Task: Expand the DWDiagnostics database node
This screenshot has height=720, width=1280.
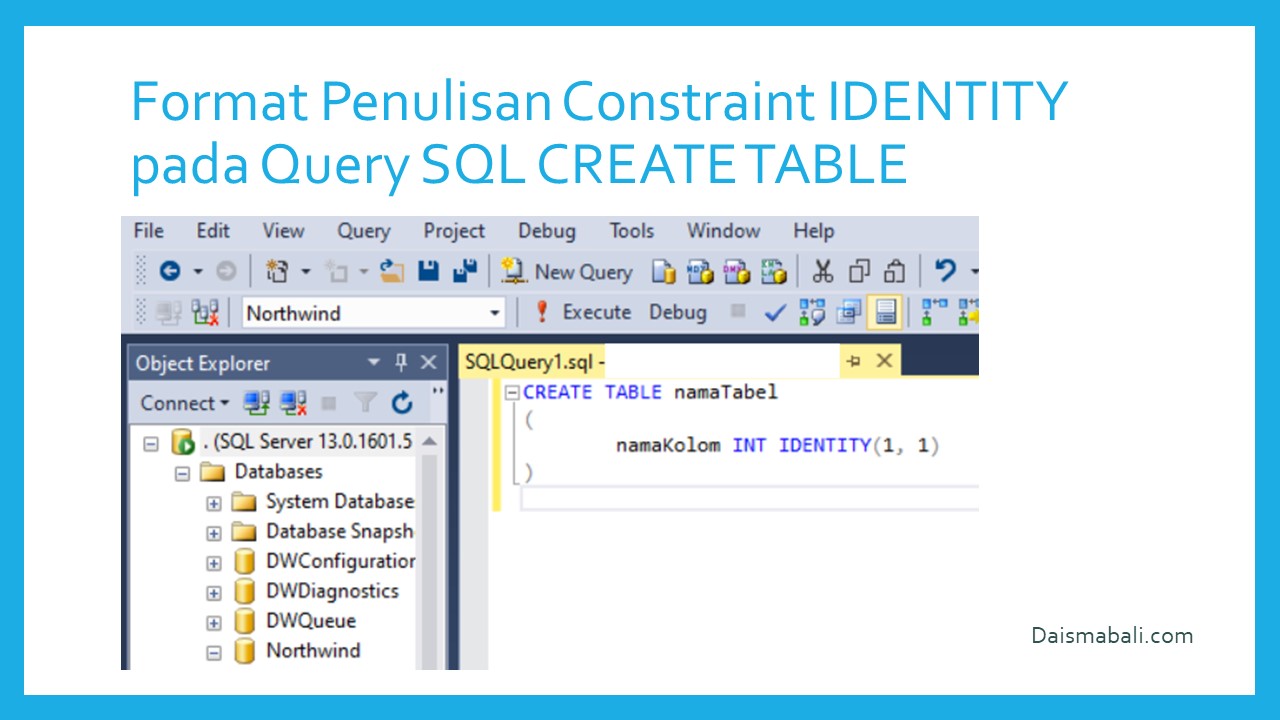Action: pos(213,592)
